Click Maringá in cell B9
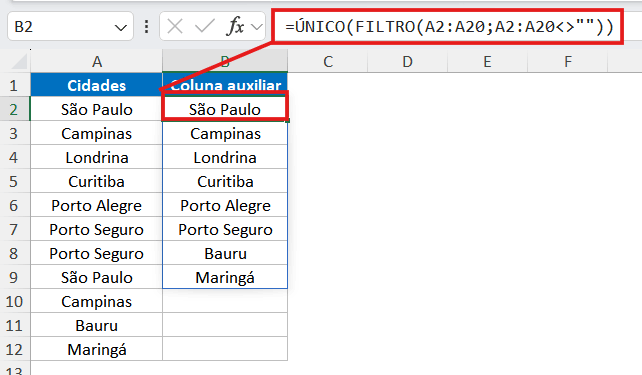The width and height of the screenshot is (642, 375). pyautogui.click(x=225, y=277)
